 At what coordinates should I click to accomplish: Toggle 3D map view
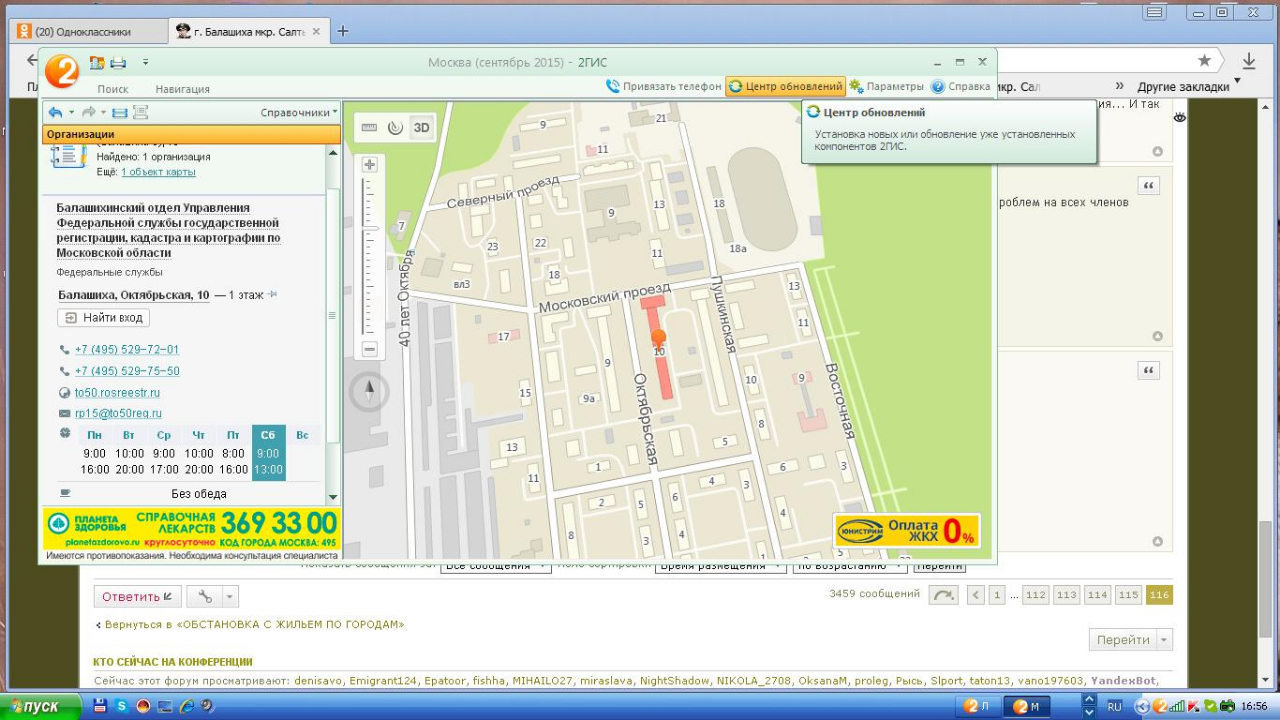pyautogui.click(x=422, y=127)
